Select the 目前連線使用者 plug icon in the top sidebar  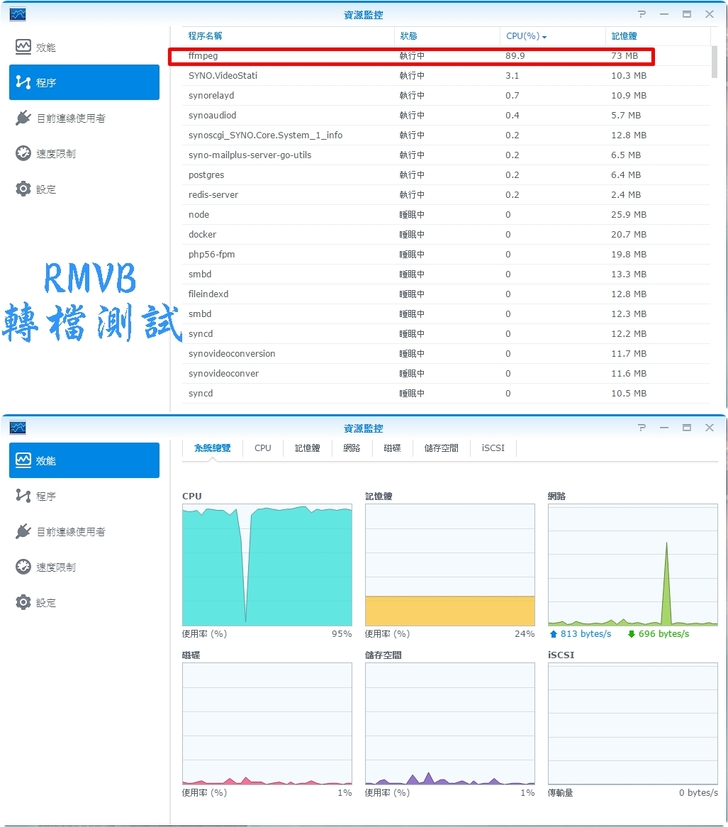[24, 118]
